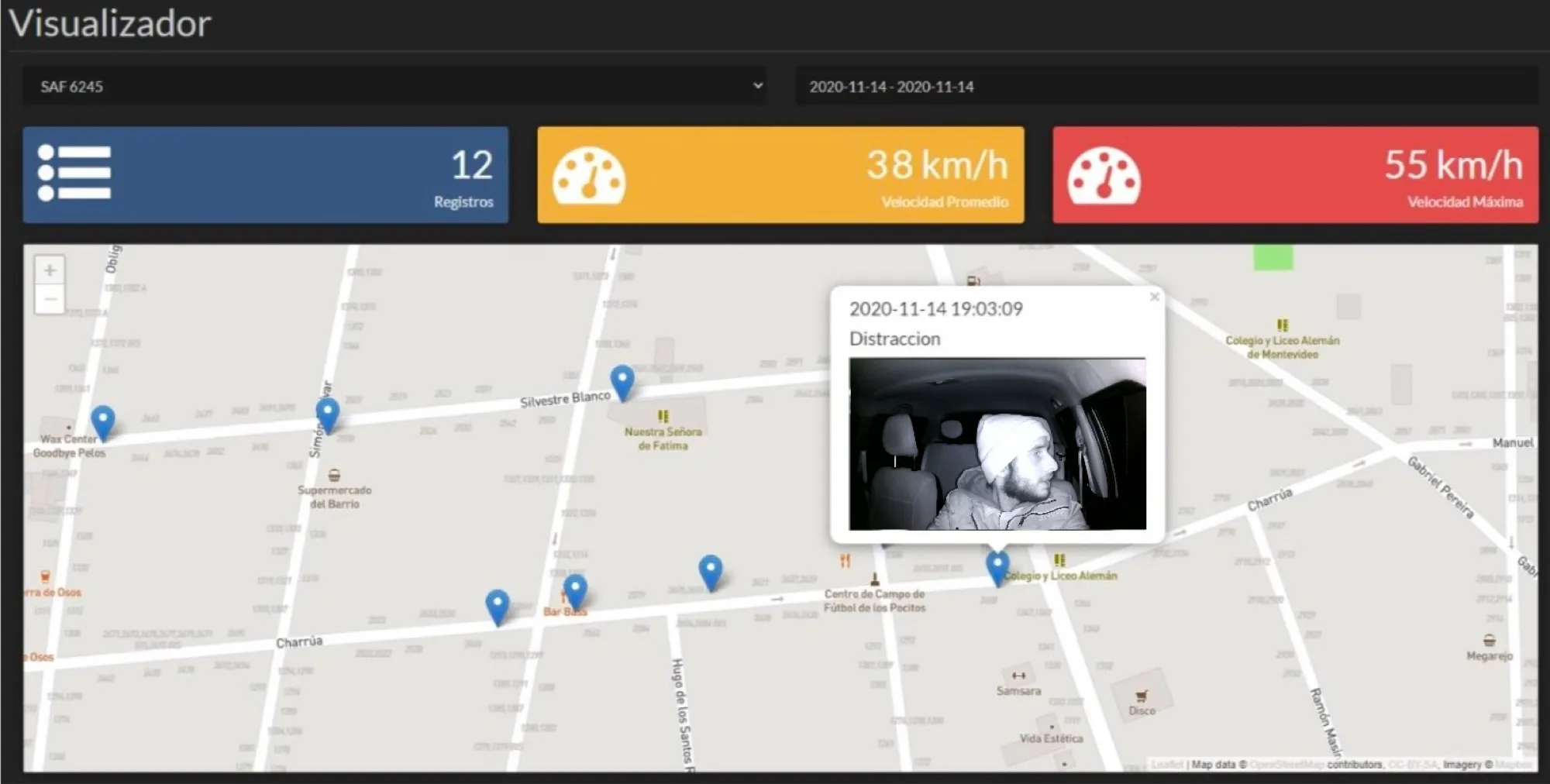
Task: Click the 12 Registros blue card
Action: [x=266, y=175]
